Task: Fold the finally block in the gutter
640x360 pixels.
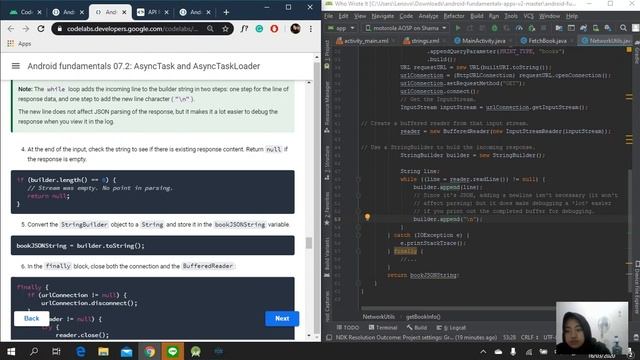Action: pos(358,251)
